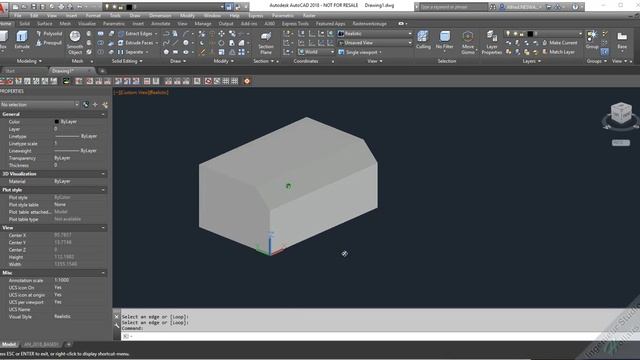
Task: Expand the Draw panel dropdown
Action: coord(178,61)
